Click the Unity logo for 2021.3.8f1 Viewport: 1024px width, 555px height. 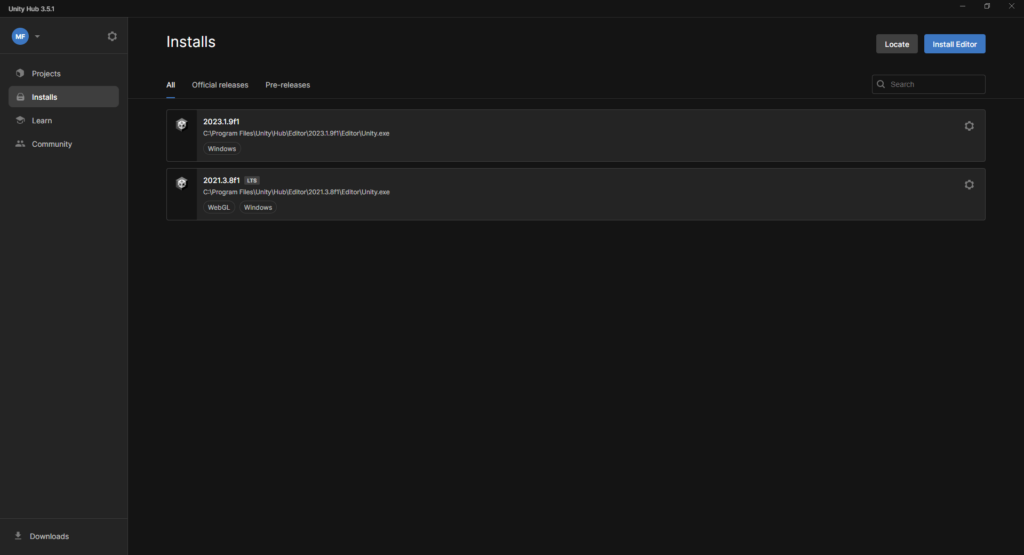(181, 183)
